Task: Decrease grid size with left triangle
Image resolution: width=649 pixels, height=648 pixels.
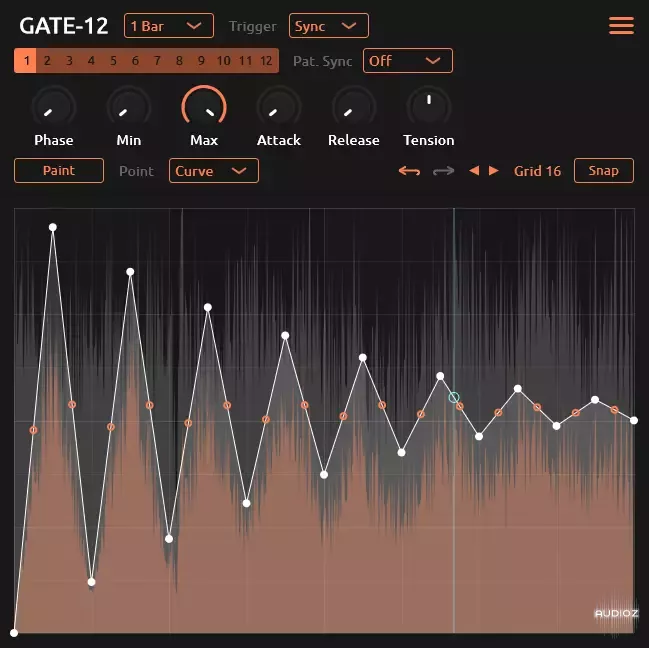Action: [x=474, y=170]
